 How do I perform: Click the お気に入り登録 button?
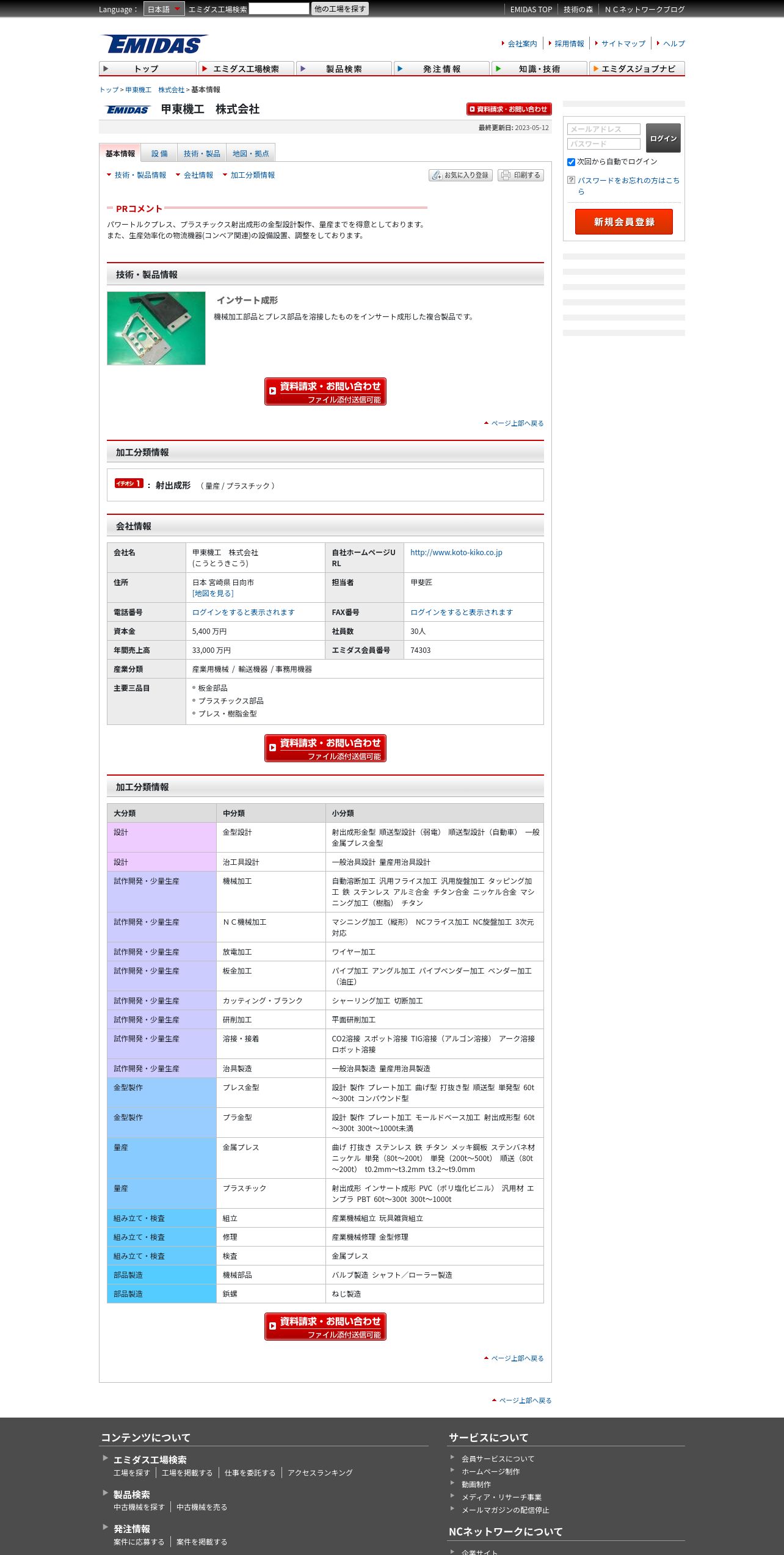pyautogui.click(x=460, y=175)
